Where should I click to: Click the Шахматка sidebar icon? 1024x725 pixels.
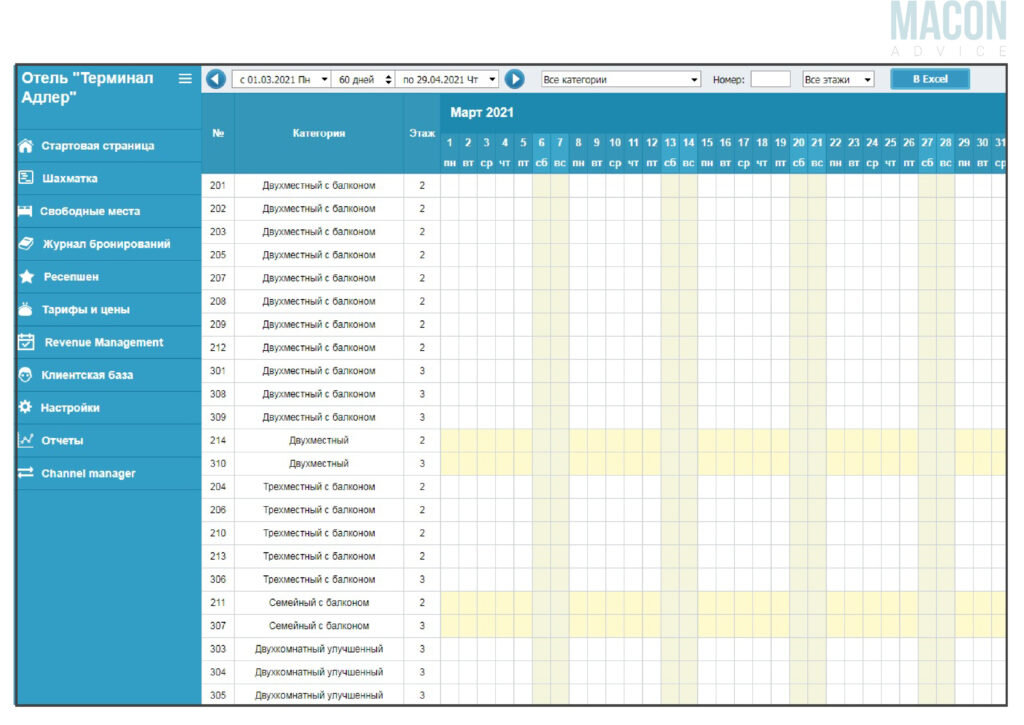(x=25, y=178)
